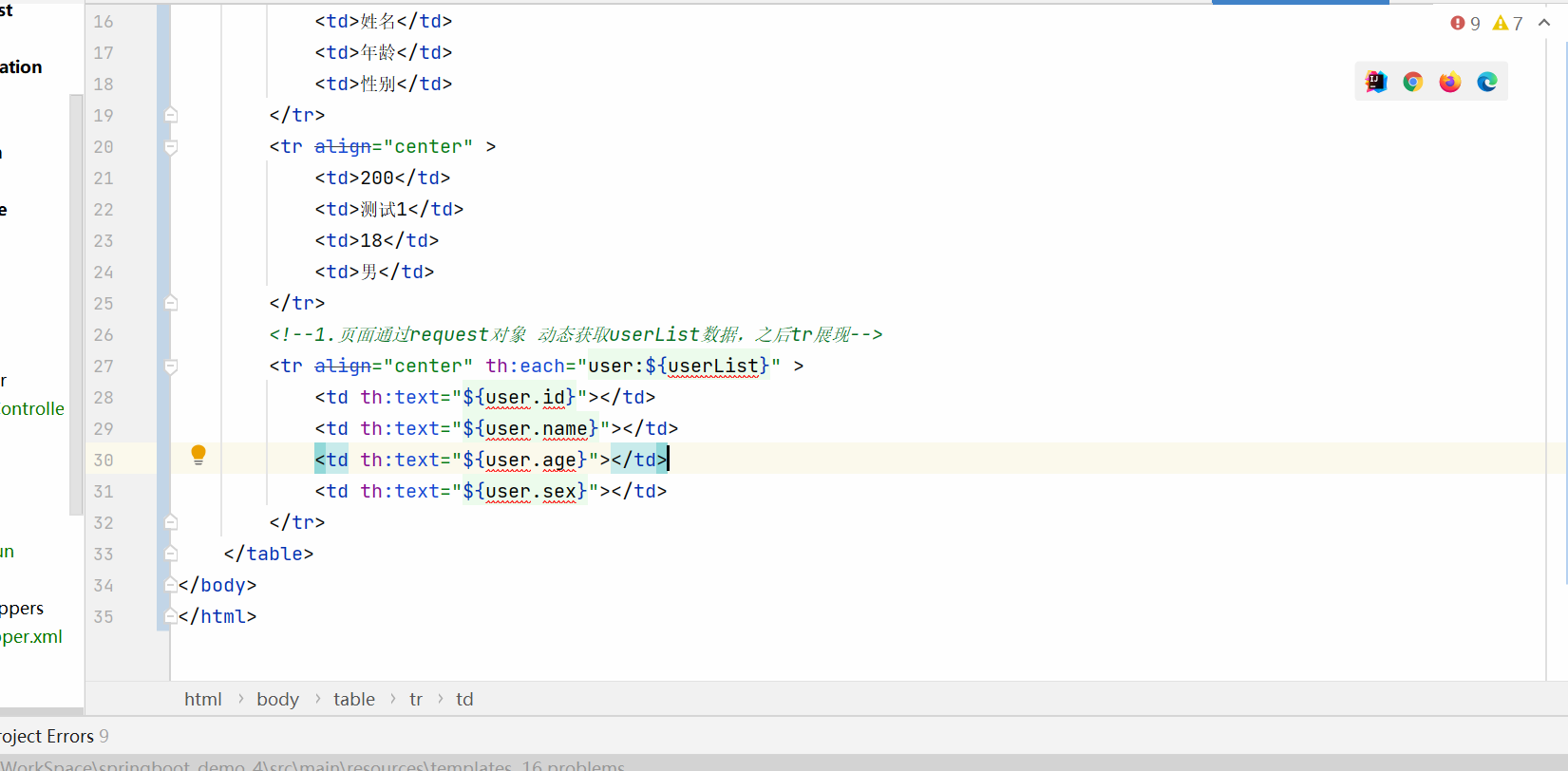Show quick-fix lightbulb actions on line 30
Viewport: 1568px width, 771px height.
pyautogui.click(x=198, y=455)
